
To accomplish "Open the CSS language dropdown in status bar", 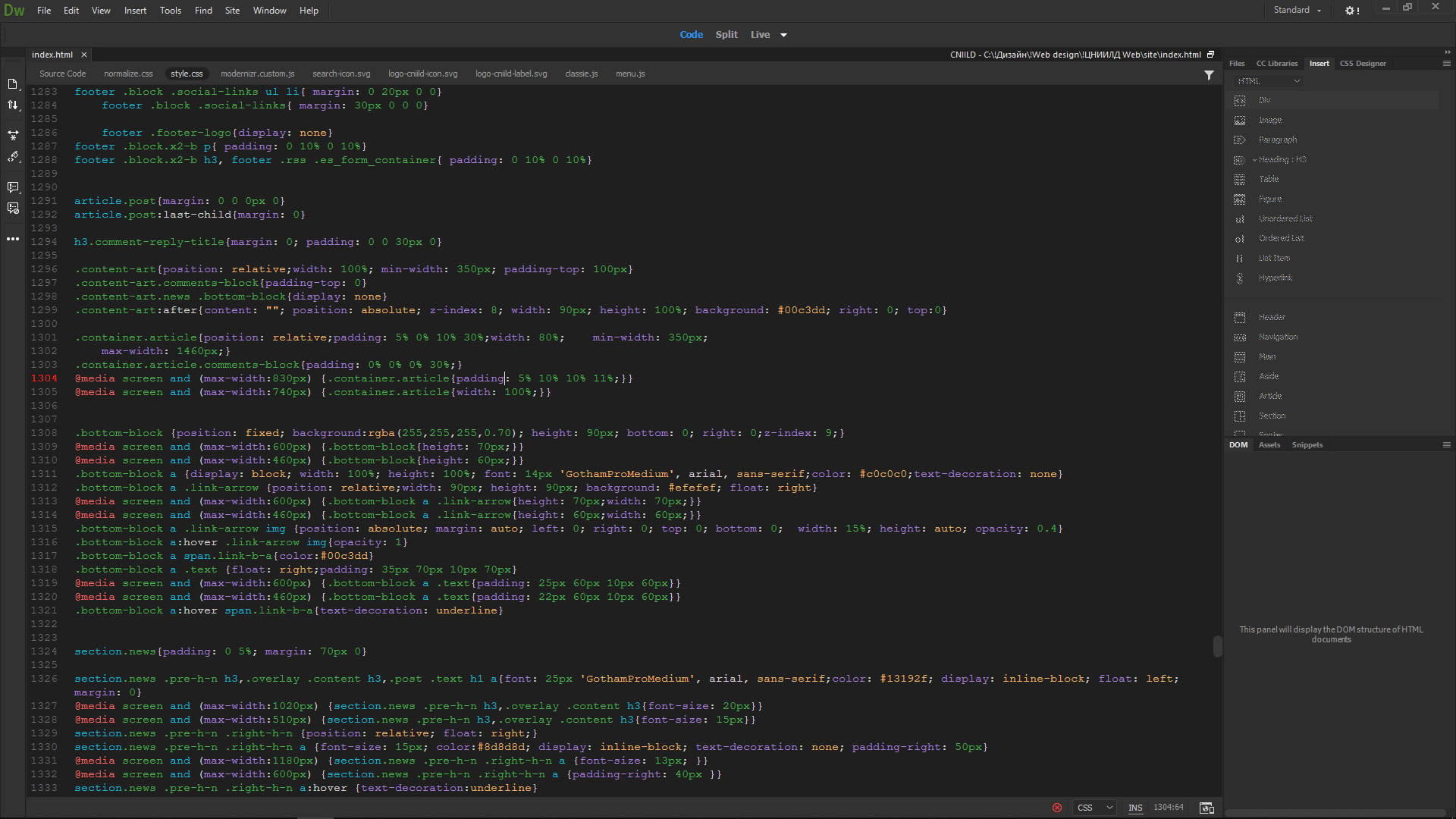I will [1095, 808].
